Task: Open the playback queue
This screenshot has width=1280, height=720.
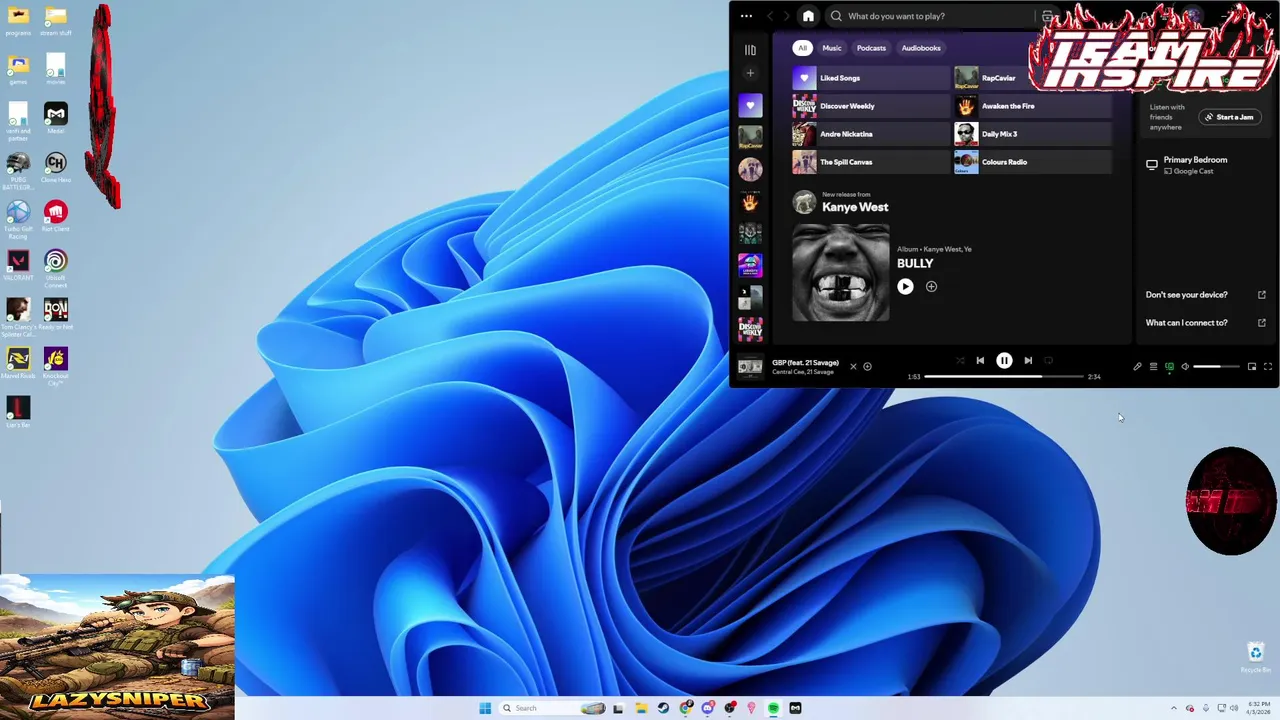Action: [x=1153, y=367]
